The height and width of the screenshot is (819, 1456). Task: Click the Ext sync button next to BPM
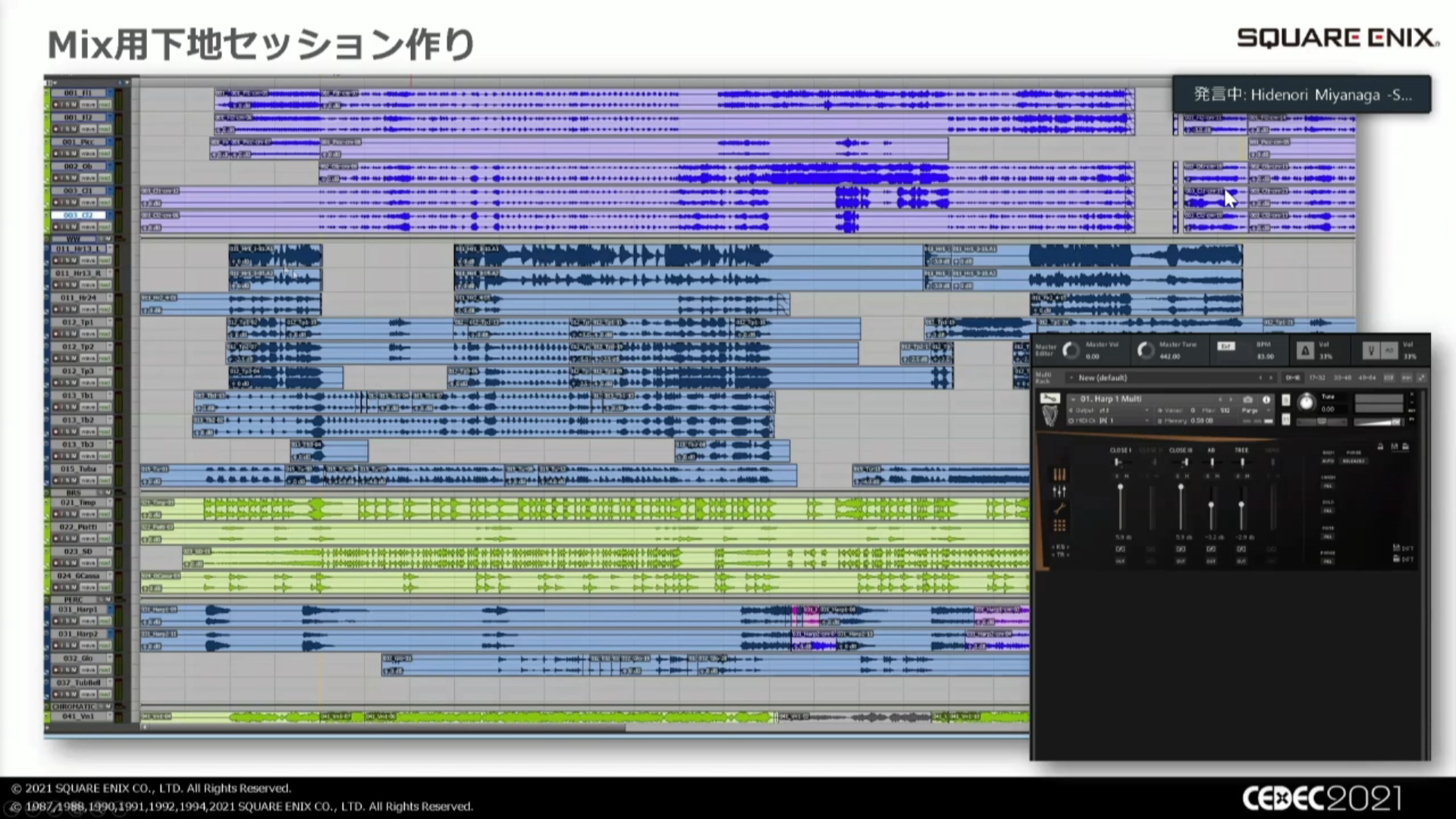pos(1226,346)
